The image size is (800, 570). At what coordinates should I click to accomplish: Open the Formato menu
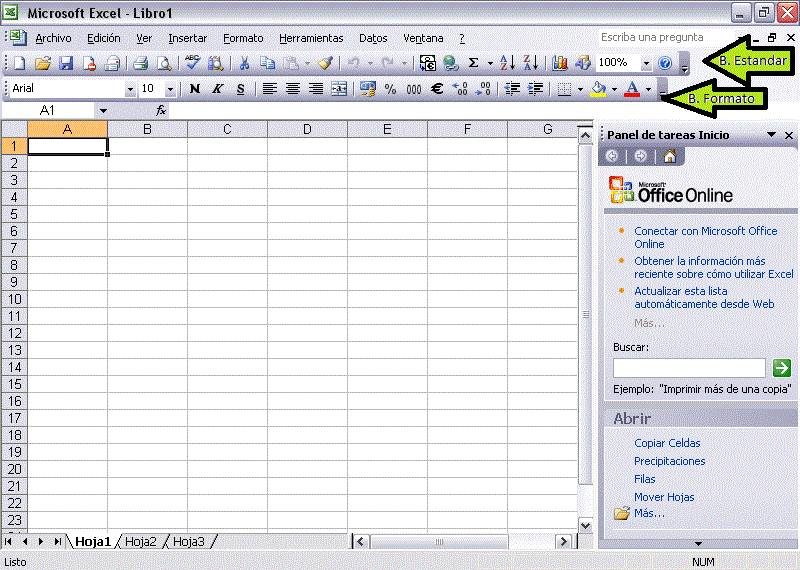[x=243, y=38]
